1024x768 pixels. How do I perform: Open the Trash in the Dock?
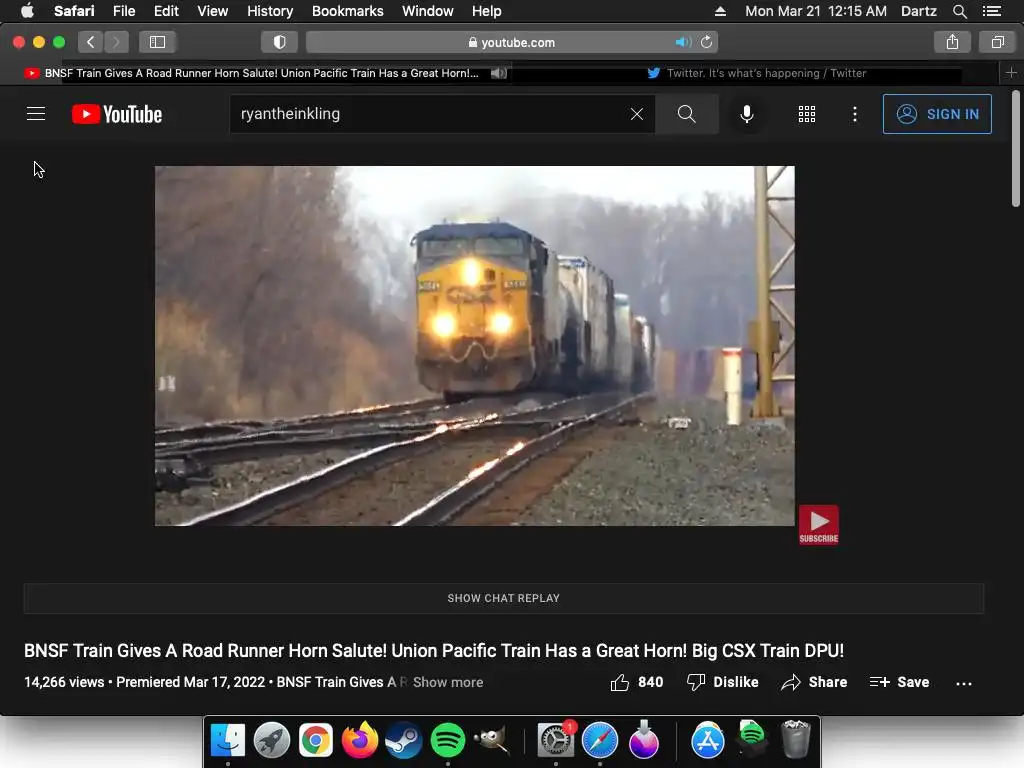pyautogui.click(x=795, y=740)
